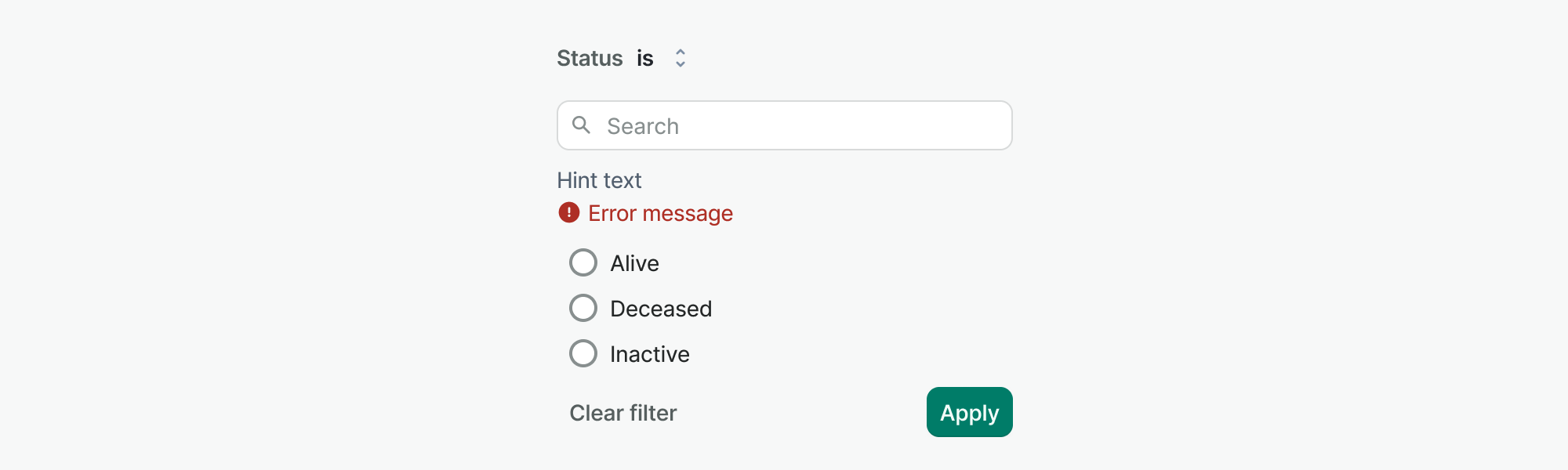
Task: Click the downward arrow of the operator chevron
Action: pos(681,64)
